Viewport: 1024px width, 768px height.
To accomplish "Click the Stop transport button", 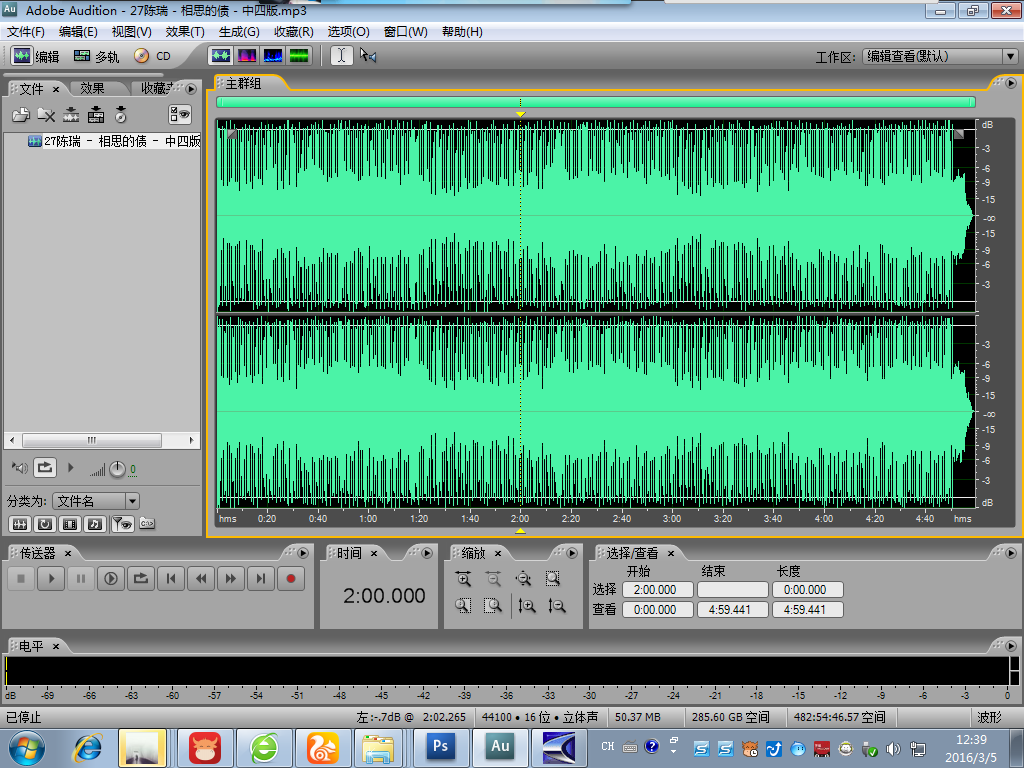I will pyautogui.click(x=21, y=579).
